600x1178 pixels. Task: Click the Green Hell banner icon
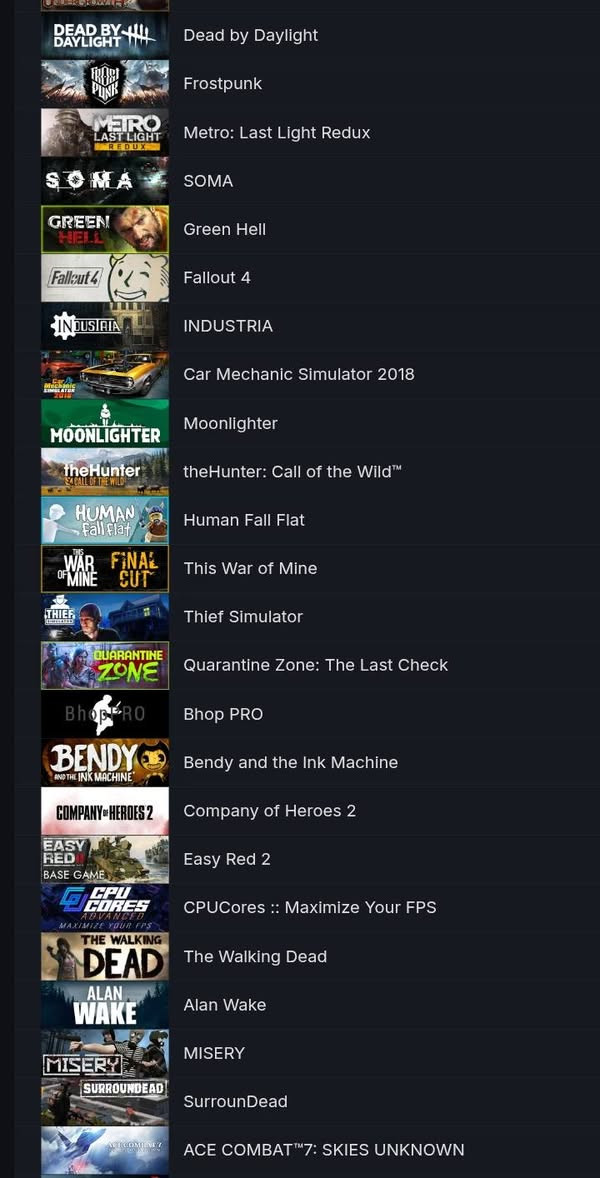104,229
